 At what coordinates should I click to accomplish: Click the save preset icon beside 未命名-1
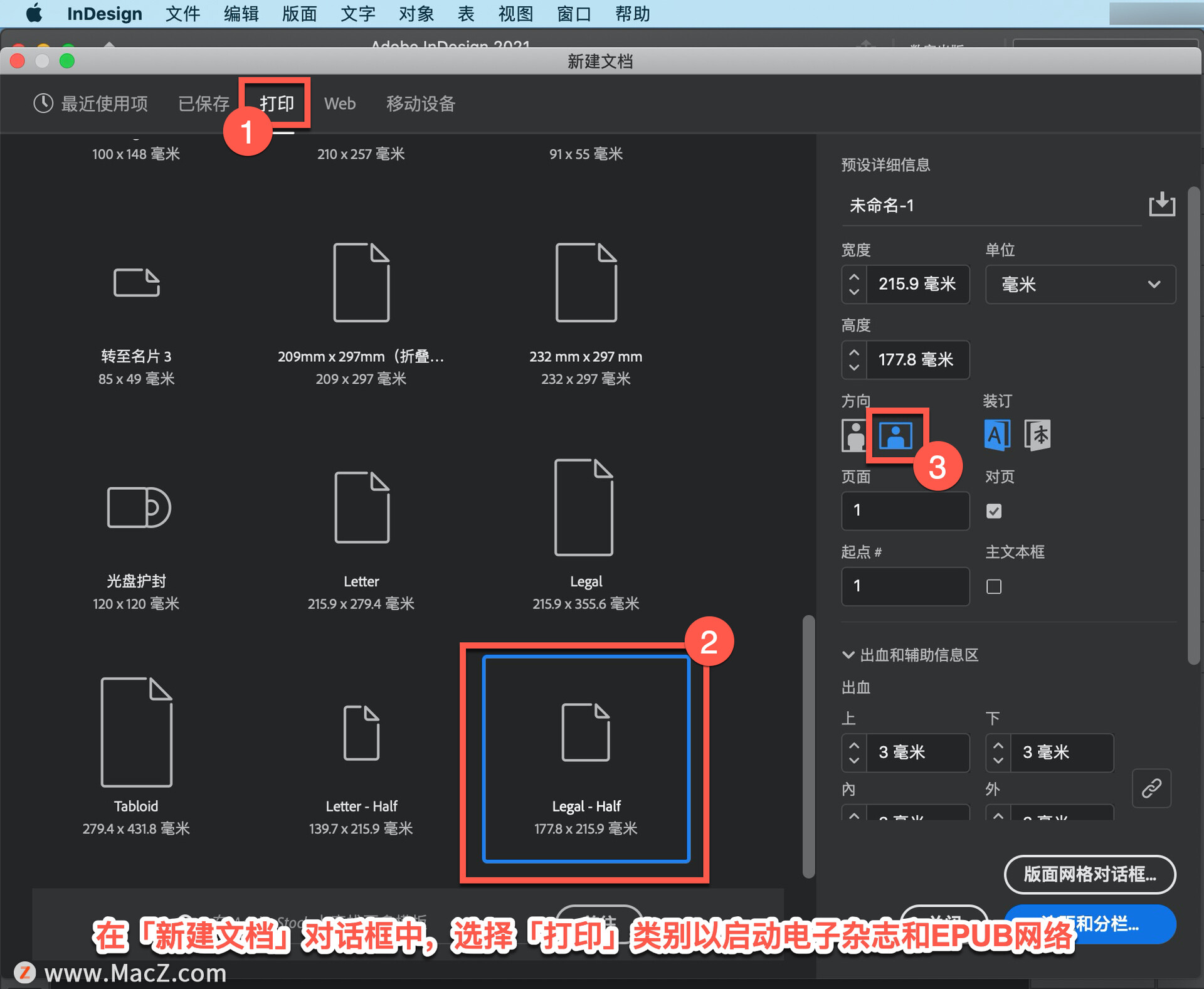click(x=1161, y=204)
